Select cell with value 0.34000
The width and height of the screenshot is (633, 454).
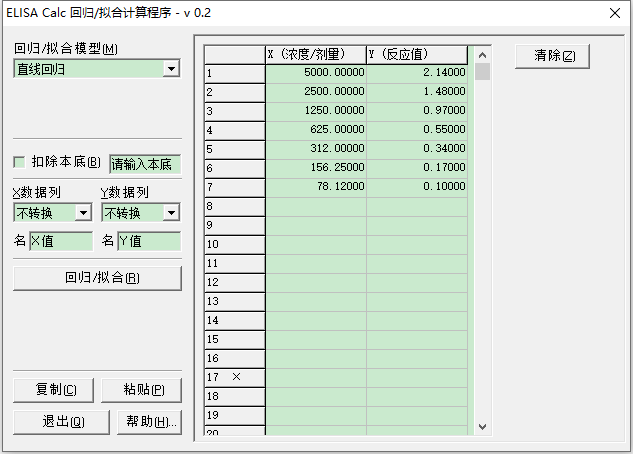click(x=417, y=149)
